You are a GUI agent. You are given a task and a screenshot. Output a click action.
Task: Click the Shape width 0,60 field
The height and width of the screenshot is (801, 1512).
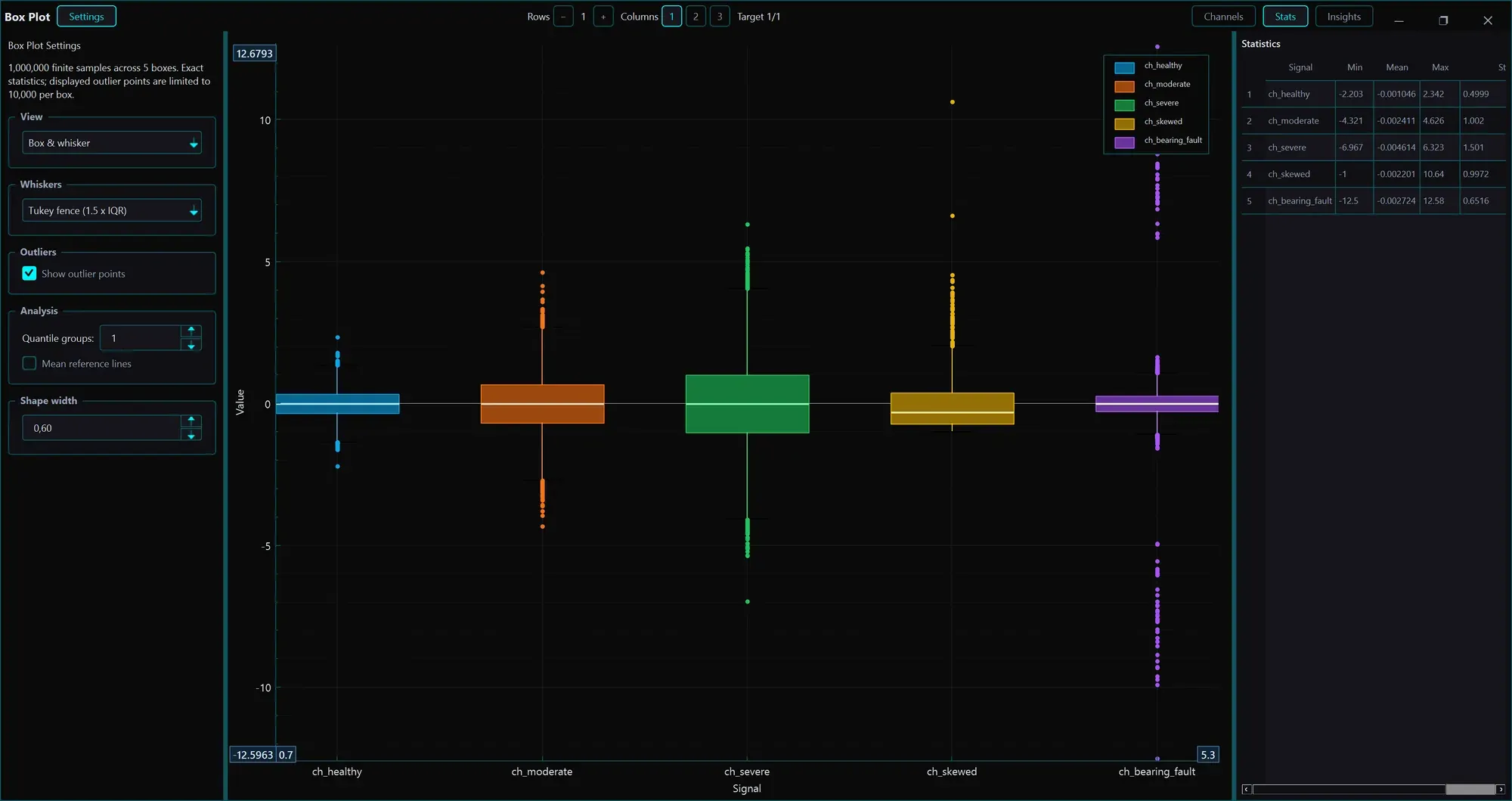(102, 428)
